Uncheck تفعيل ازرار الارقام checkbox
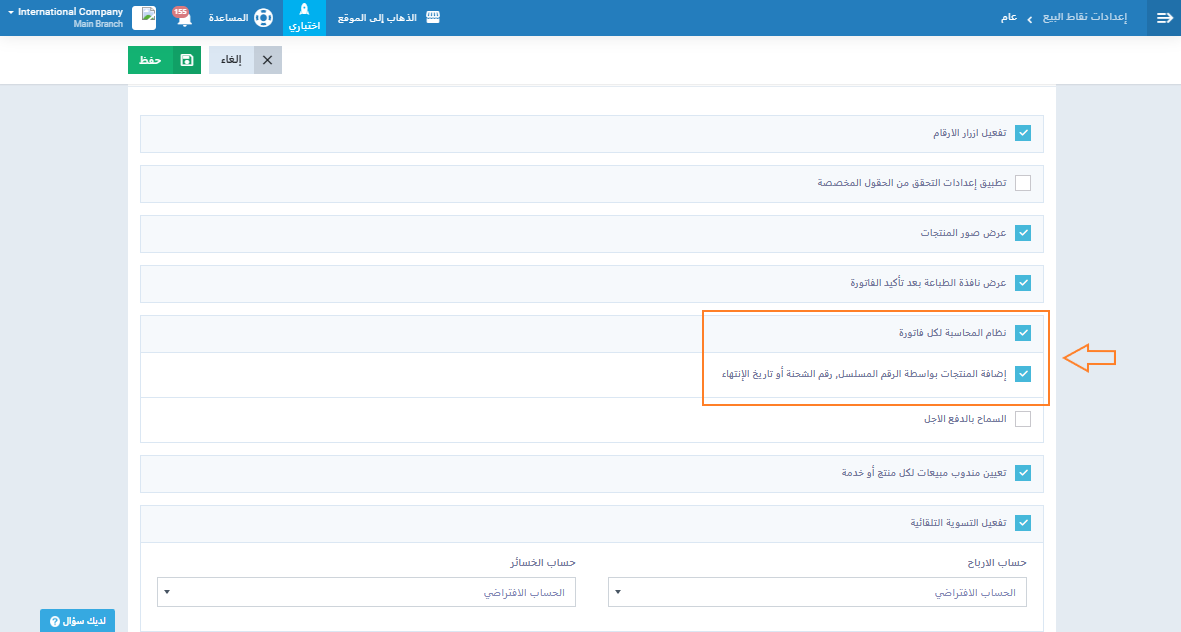Image resolution: width=1181 pixels, height=632 pixels. click(1023, 133)
